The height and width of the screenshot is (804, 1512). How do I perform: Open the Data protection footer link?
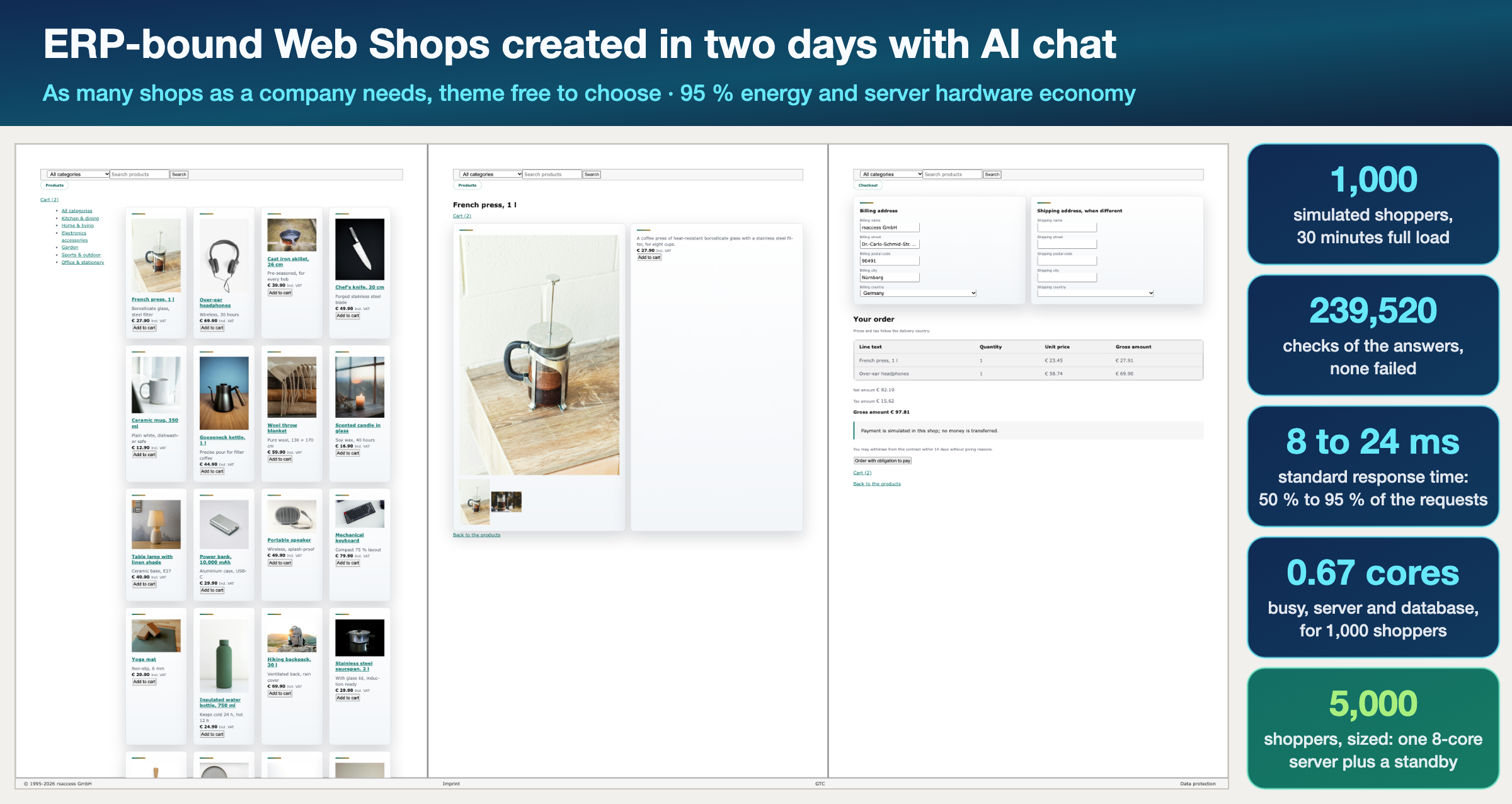click(1198, 784)
